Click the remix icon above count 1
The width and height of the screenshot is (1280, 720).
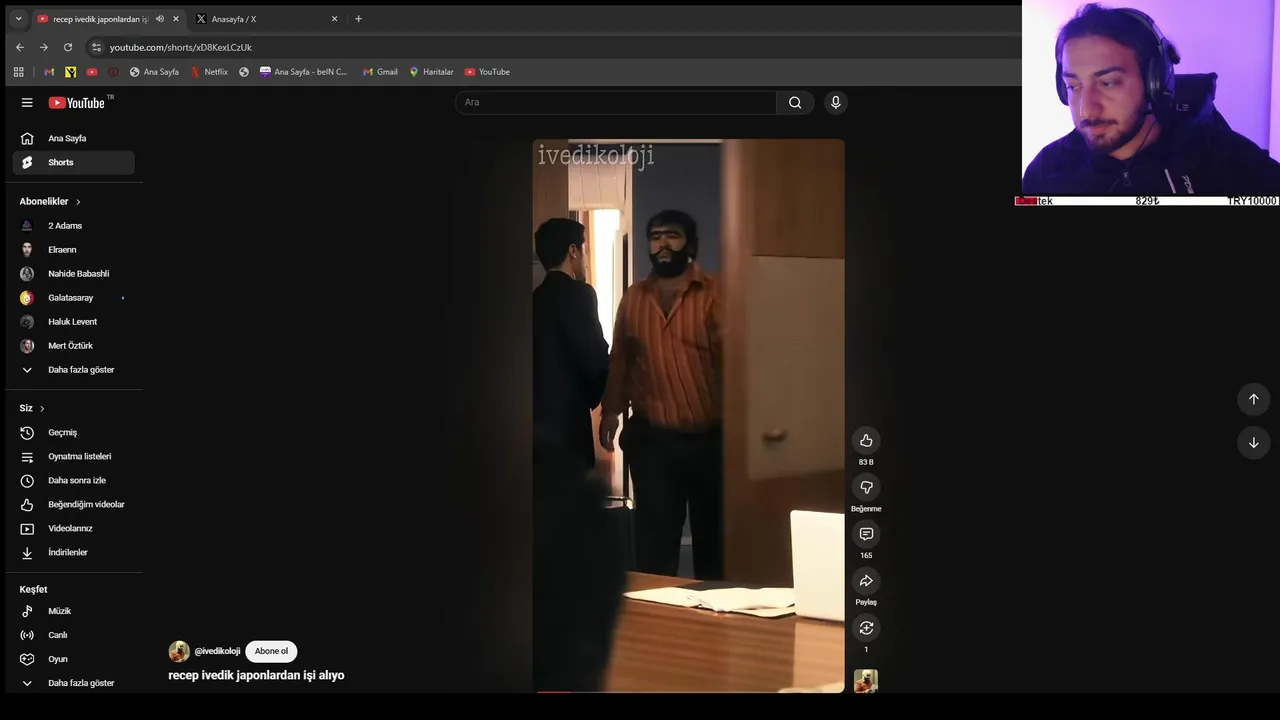coord(866,628)
